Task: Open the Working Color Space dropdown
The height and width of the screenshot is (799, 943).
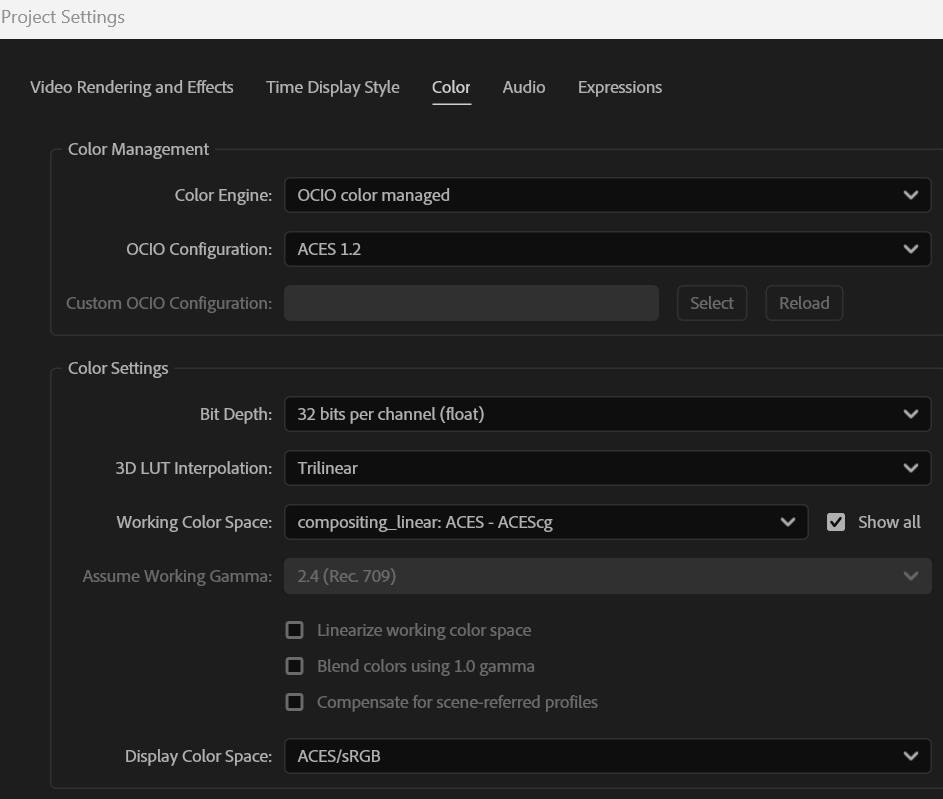Action: pyautogui.click(x=545, y=522)
